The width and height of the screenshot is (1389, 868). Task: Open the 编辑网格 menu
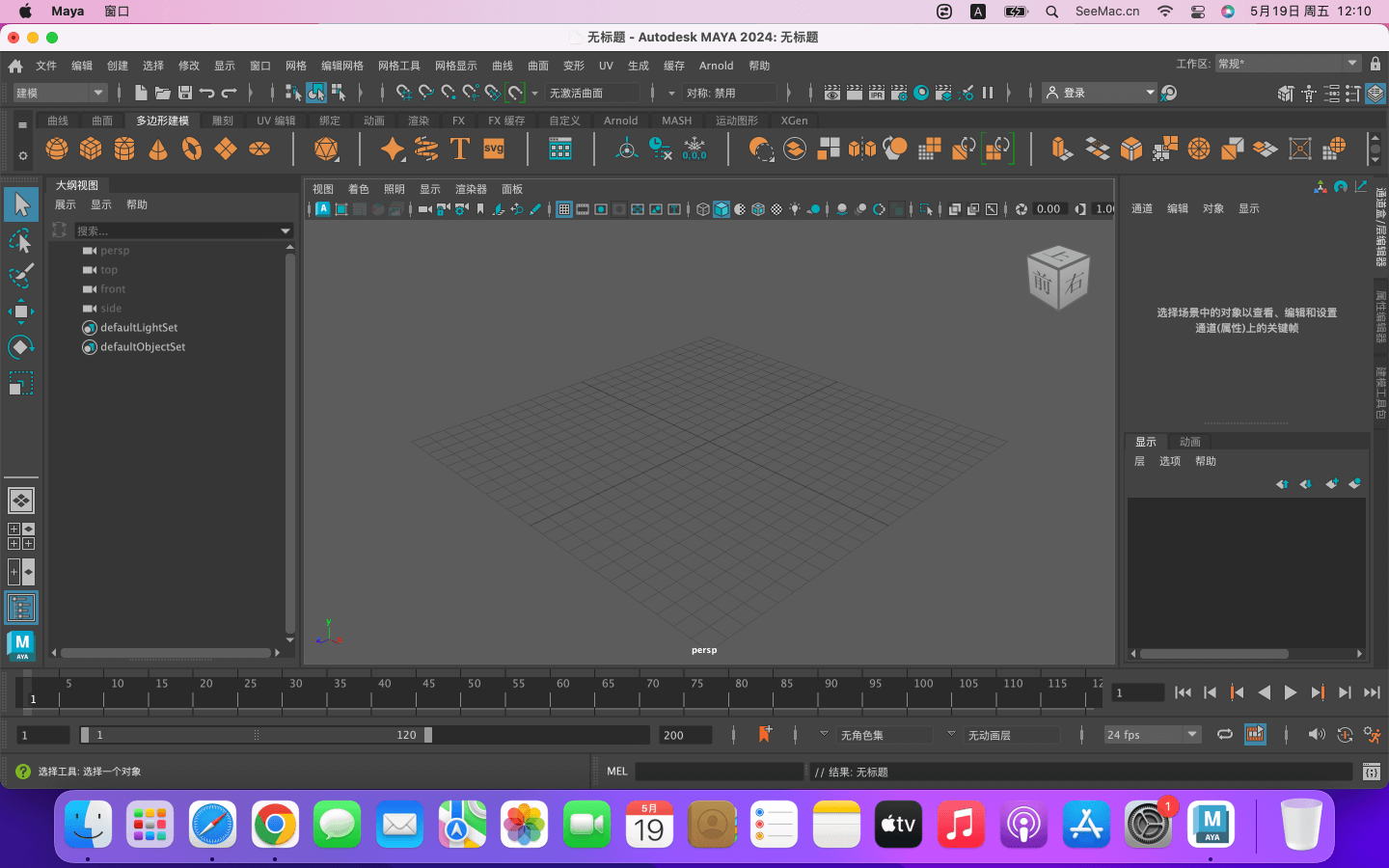(341, 66)
